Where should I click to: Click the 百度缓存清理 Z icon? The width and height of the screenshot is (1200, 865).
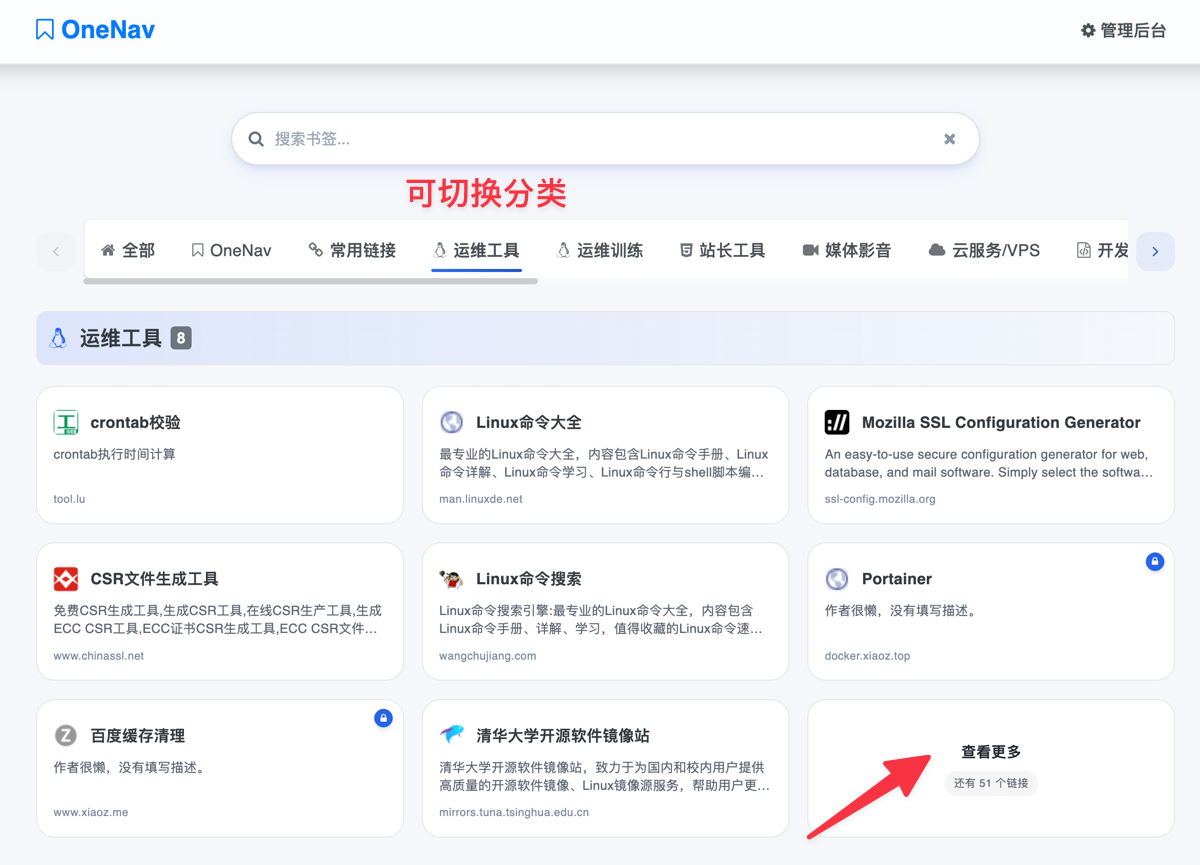[x=66, y=735]
